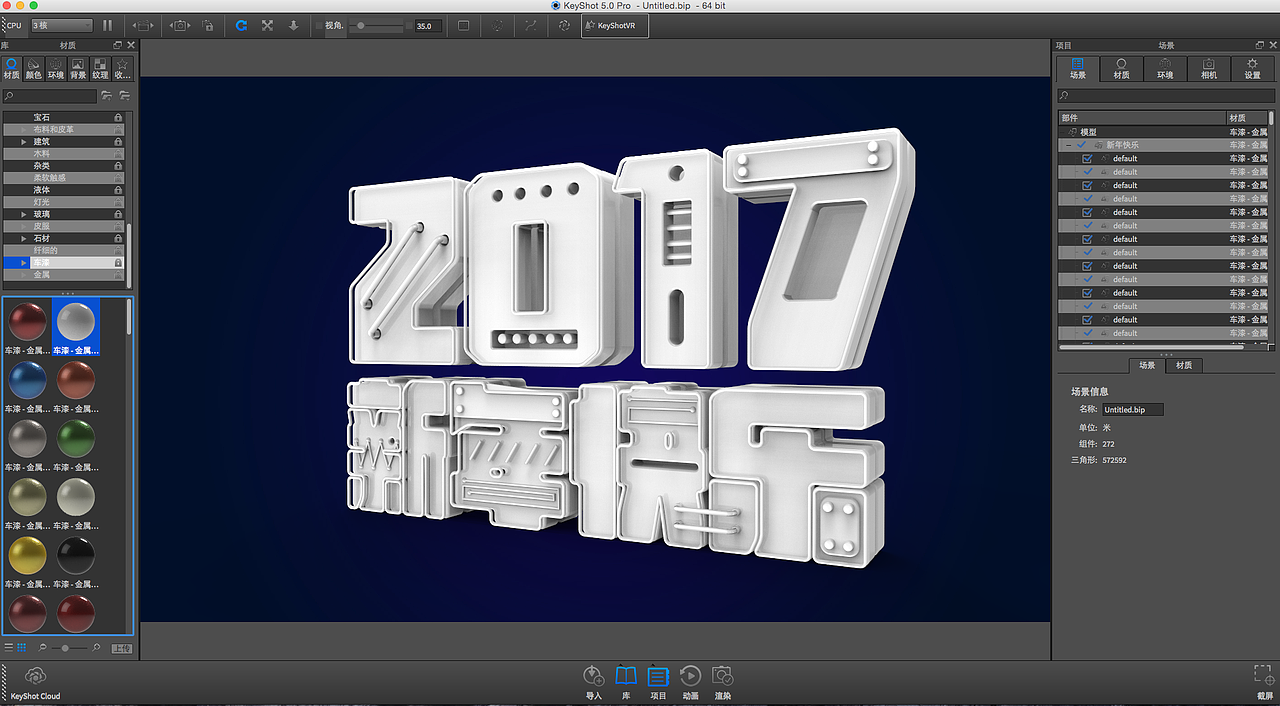This screenshot has height=706, width=1280.
Task: Switch to the 设置 (Settings) tab
Action: (1252, 68)
